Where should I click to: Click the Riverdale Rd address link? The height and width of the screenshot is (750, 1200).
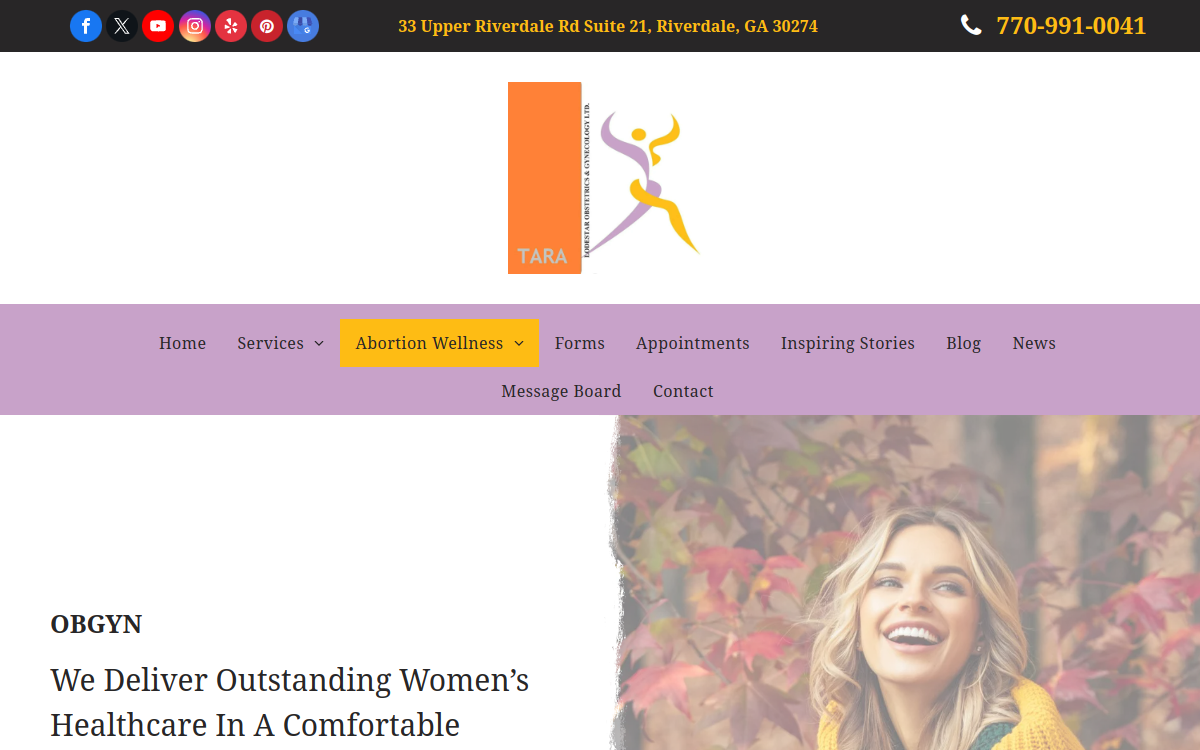(608, 26)
